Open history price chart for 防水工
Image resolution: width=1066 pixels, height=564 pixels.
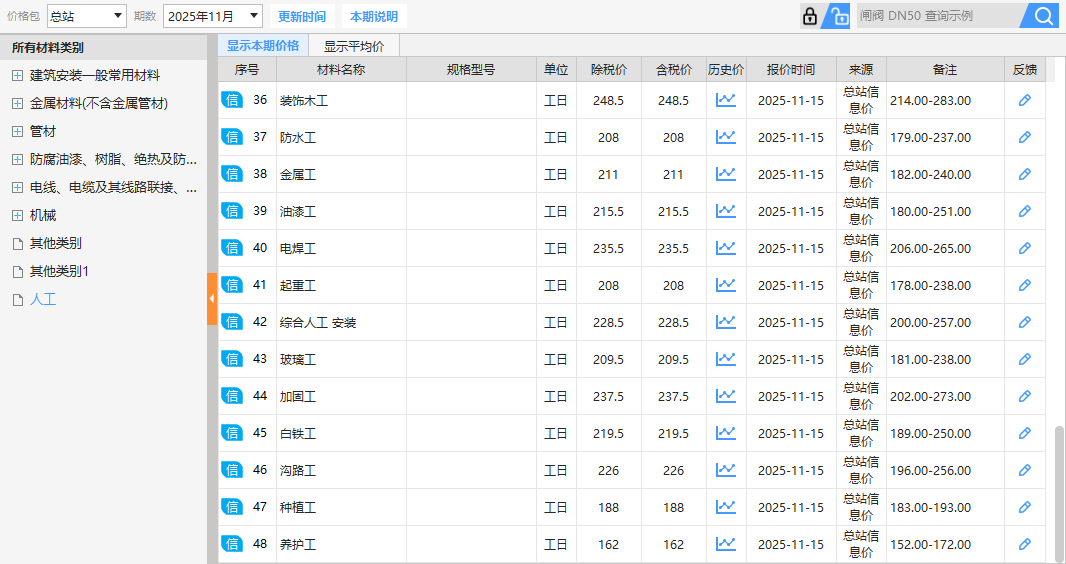(725, 137)
